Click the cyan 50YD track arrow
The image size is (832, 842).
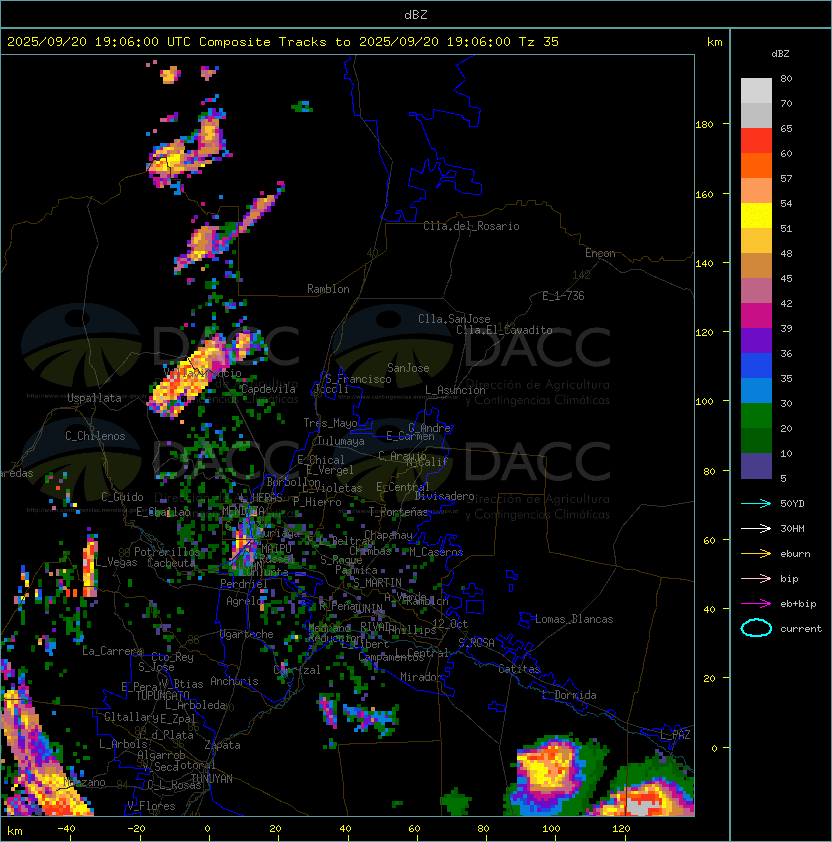(x=756, y=503)
